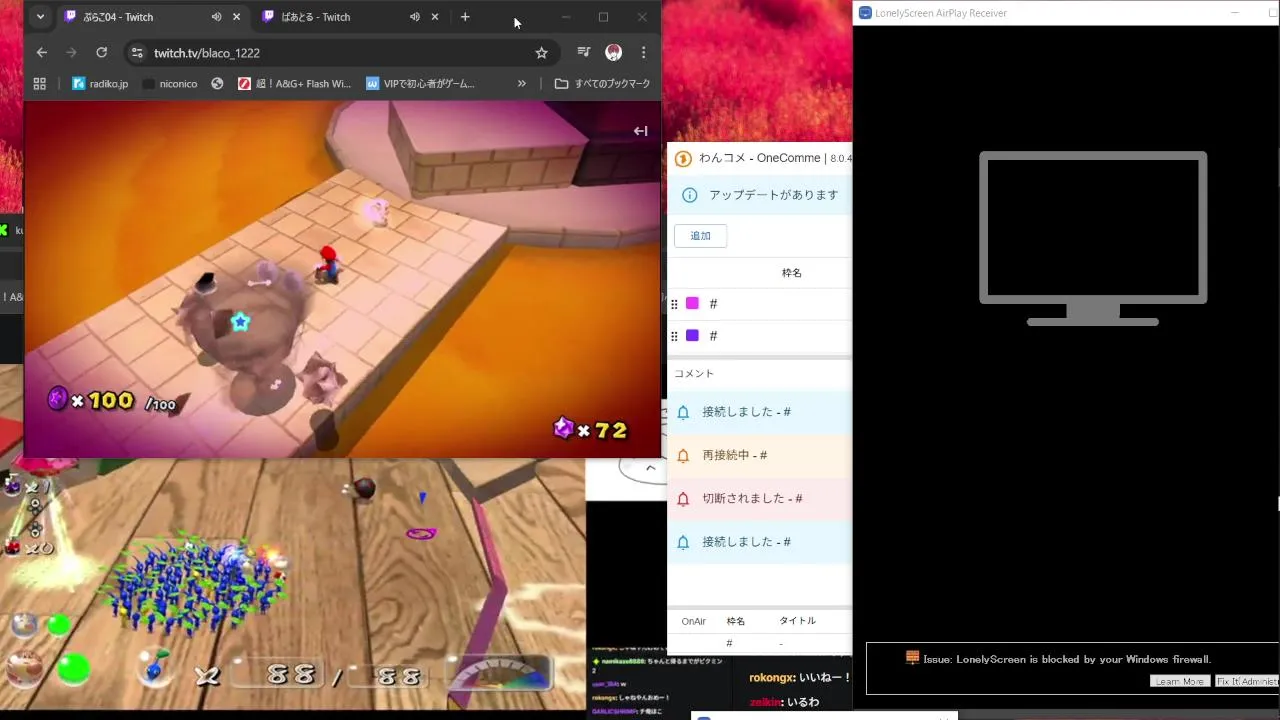Click Fix It in LonelyScreen
The height and width of the screenshot is (720, 1280).
[x=1246, y=681]
